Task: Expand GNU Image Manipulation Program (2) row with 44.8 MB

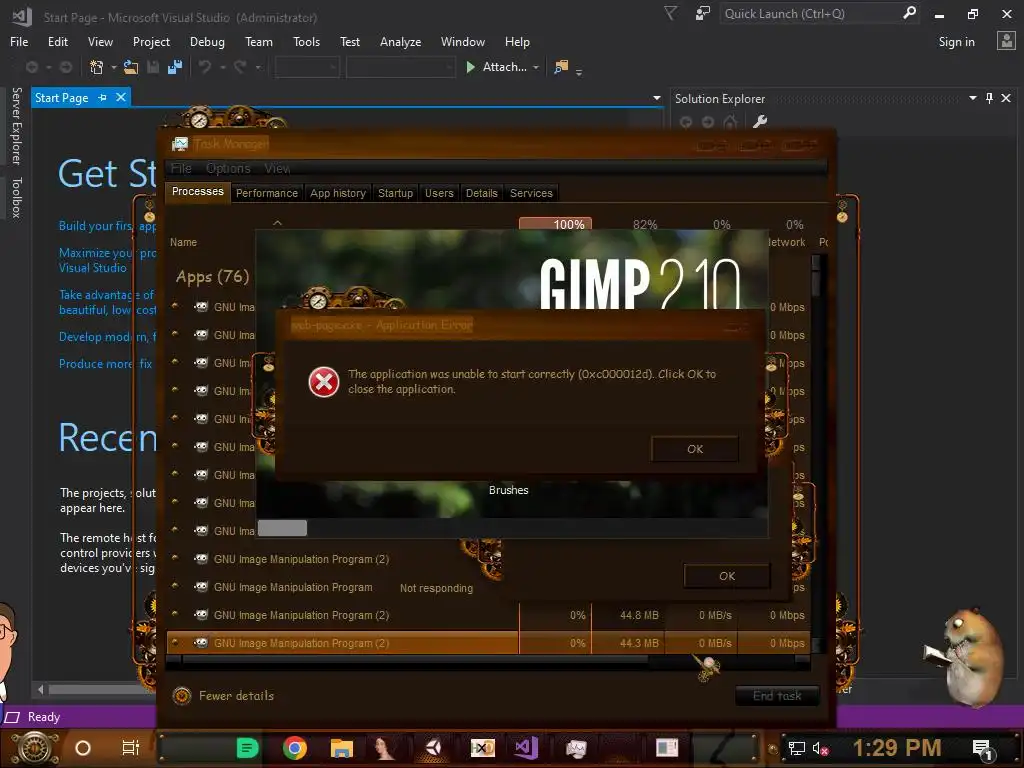Action: tap(175, 614)
